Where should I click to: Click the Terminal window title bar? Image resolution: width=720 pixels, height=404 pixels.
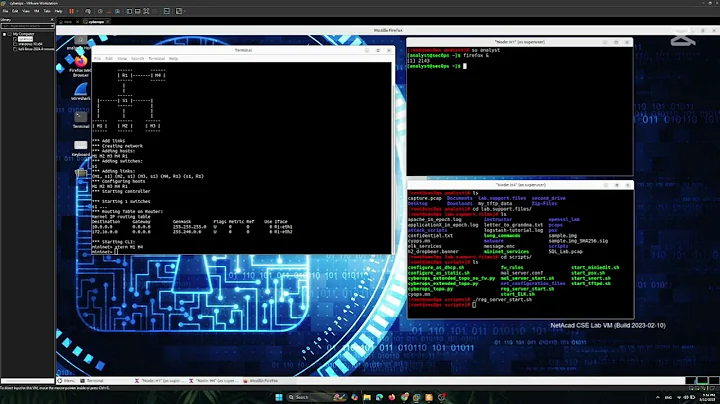[x=243, y=50]
